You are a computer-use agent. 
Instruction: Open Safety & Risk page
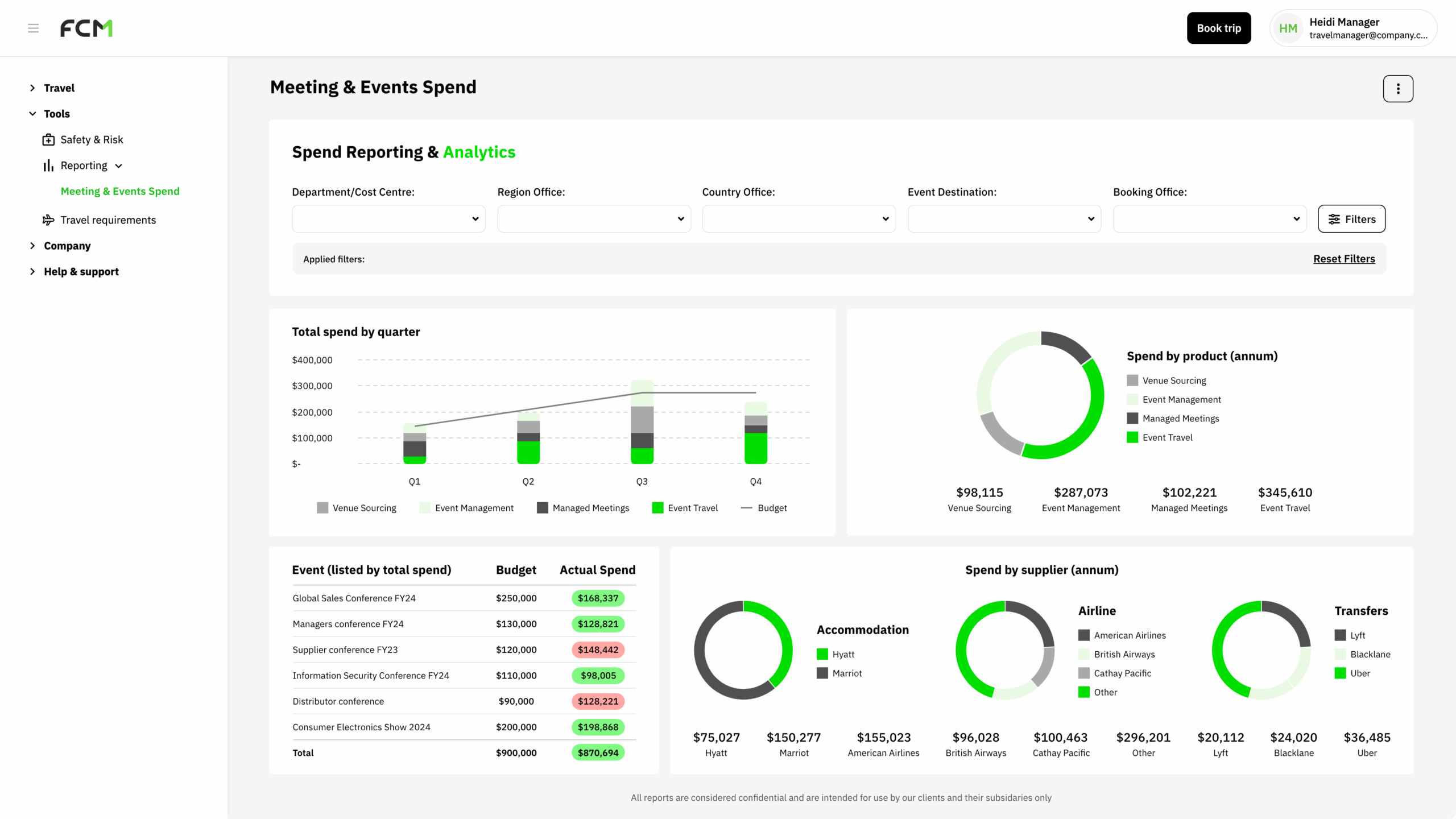click(92, 139)
